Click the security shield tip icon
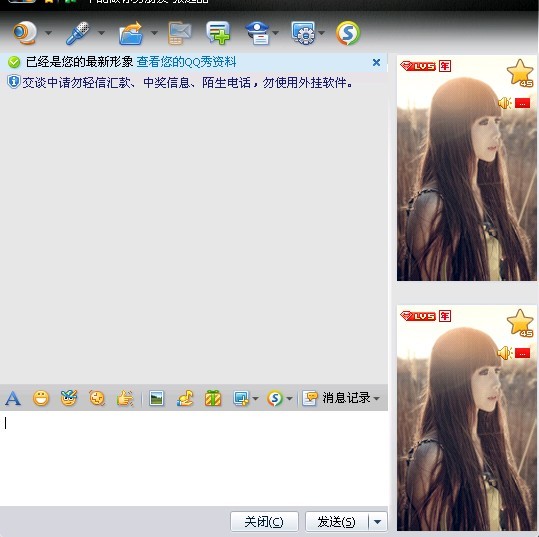This screenshot has height=537, width=539. (x=13, y=83)
